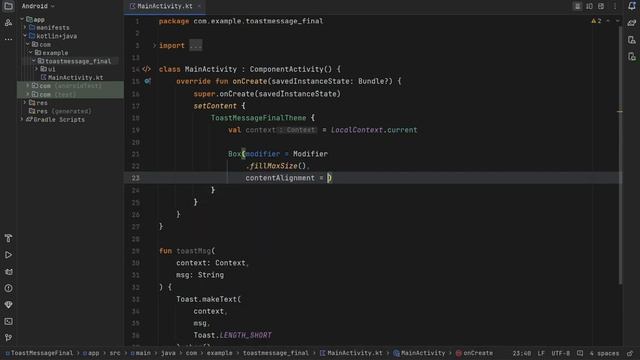Open line:column 23:40 indicator
Viewport: 640px width, 360px height.
point(522,353)
